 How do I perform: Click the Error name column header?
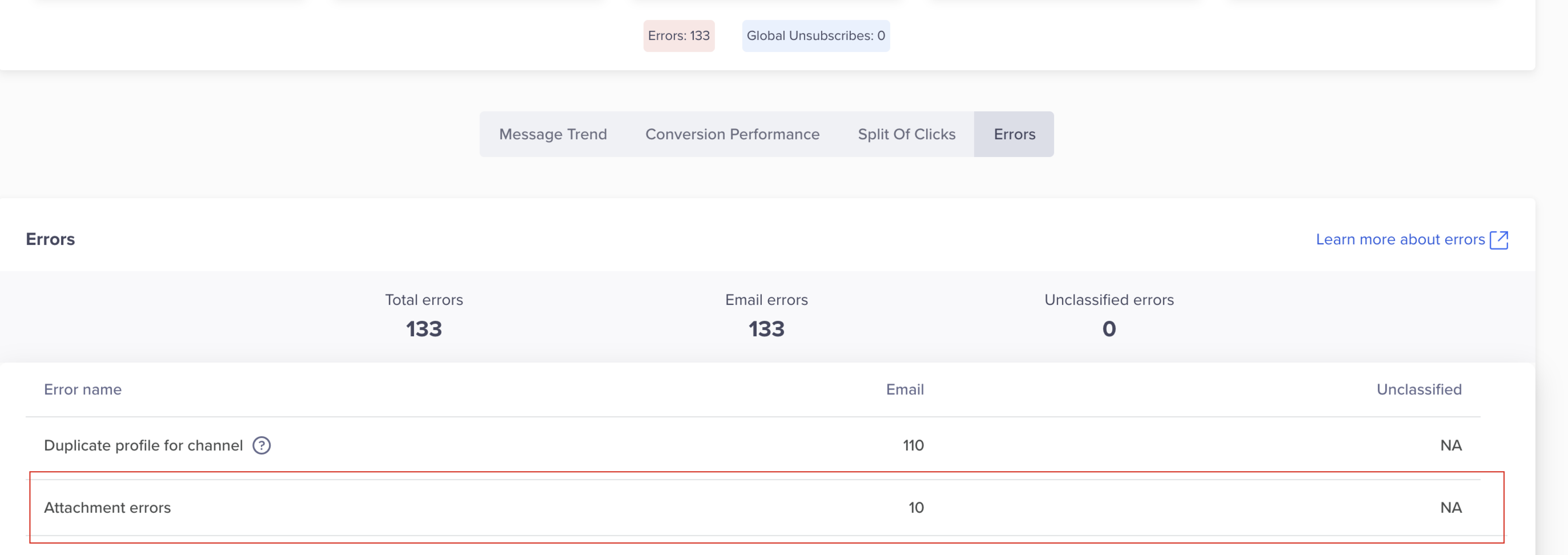(x=82, y=389)
